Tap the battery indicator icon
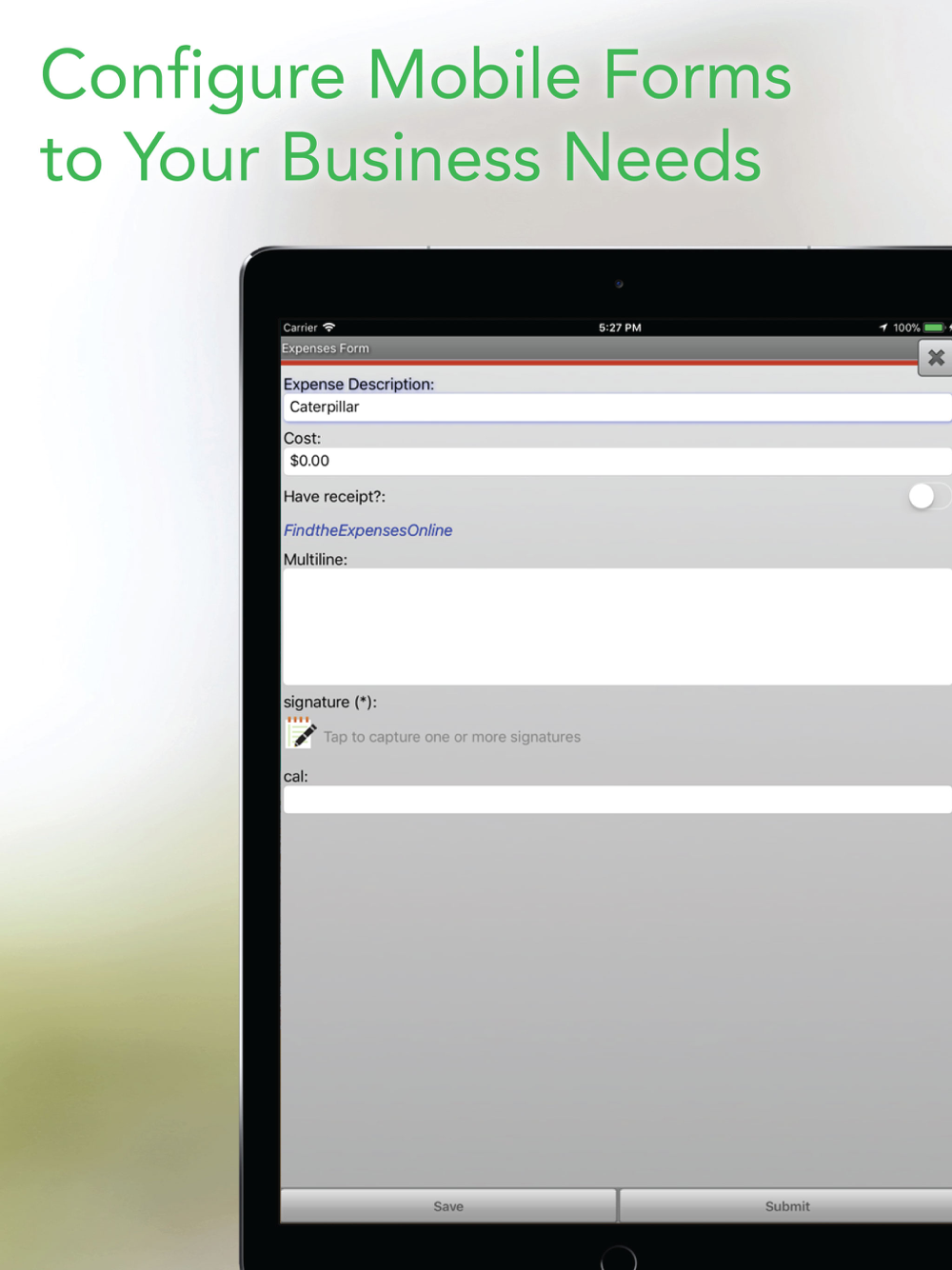The height and width of the screenshot is (1270, 952). click(x=934, y=327)
